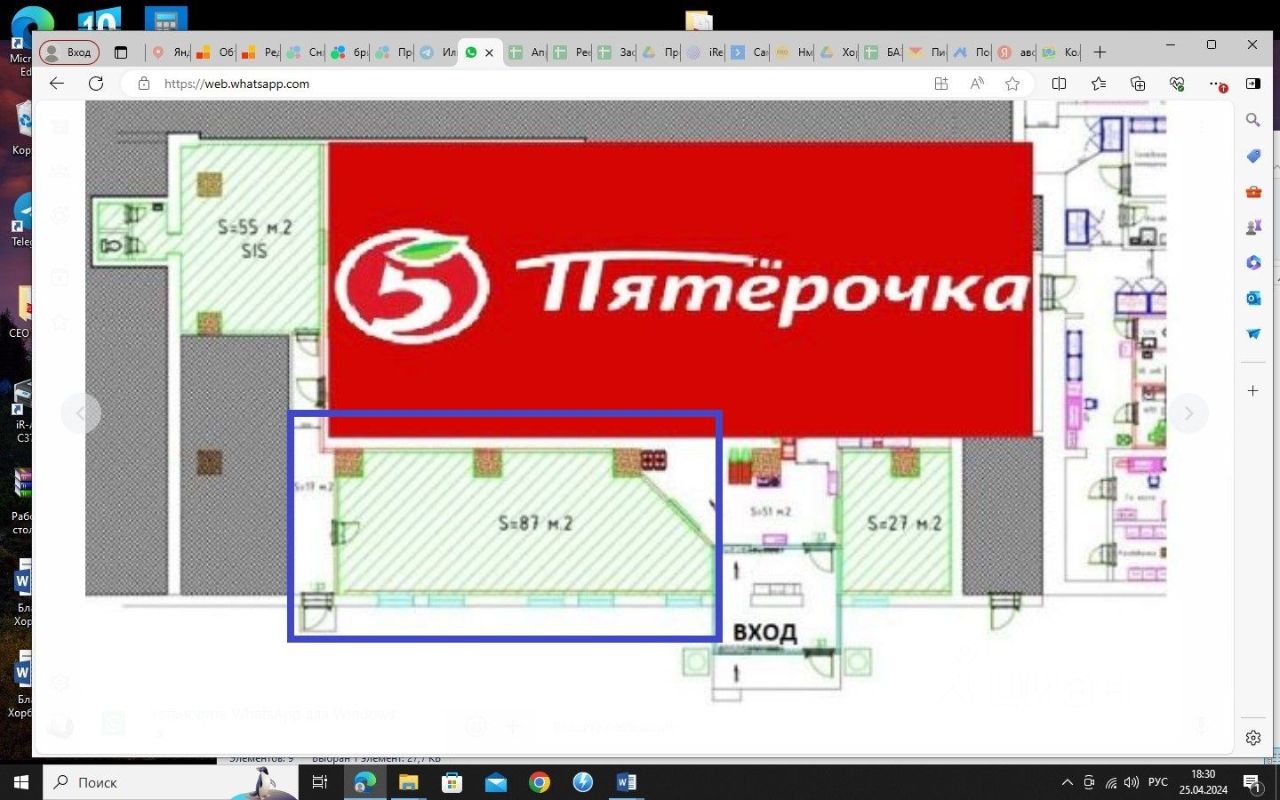
Task: Switch to the Пи tab
Action: point(927,52)
